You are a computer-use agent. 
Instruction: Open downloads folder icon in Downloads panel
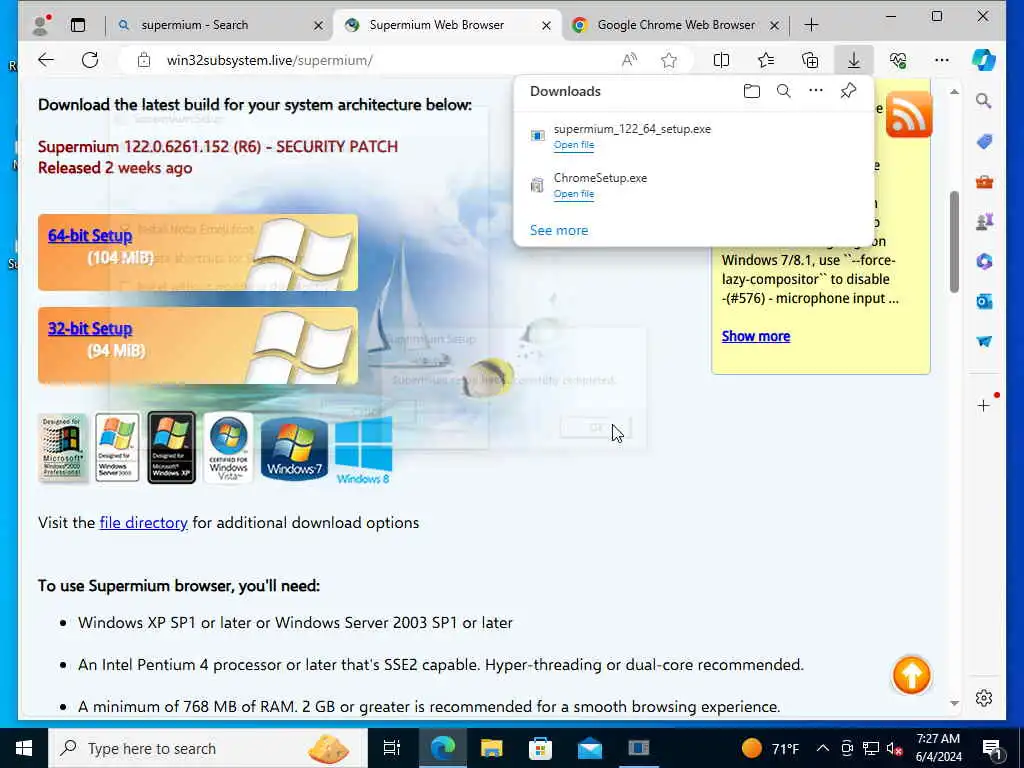coord(752,91)
